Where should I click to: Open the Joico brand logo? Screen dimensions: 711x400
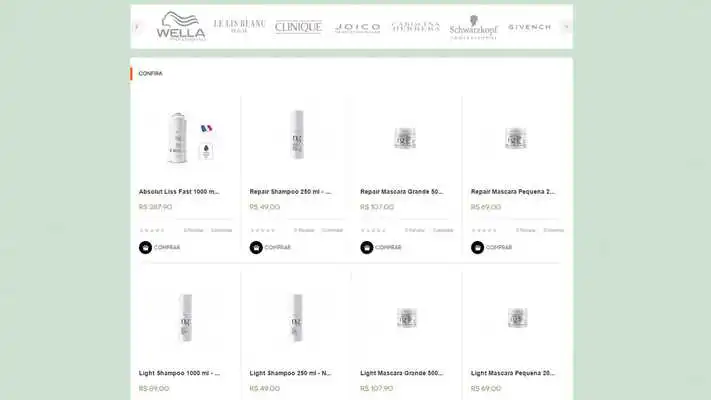pos(357,28)
